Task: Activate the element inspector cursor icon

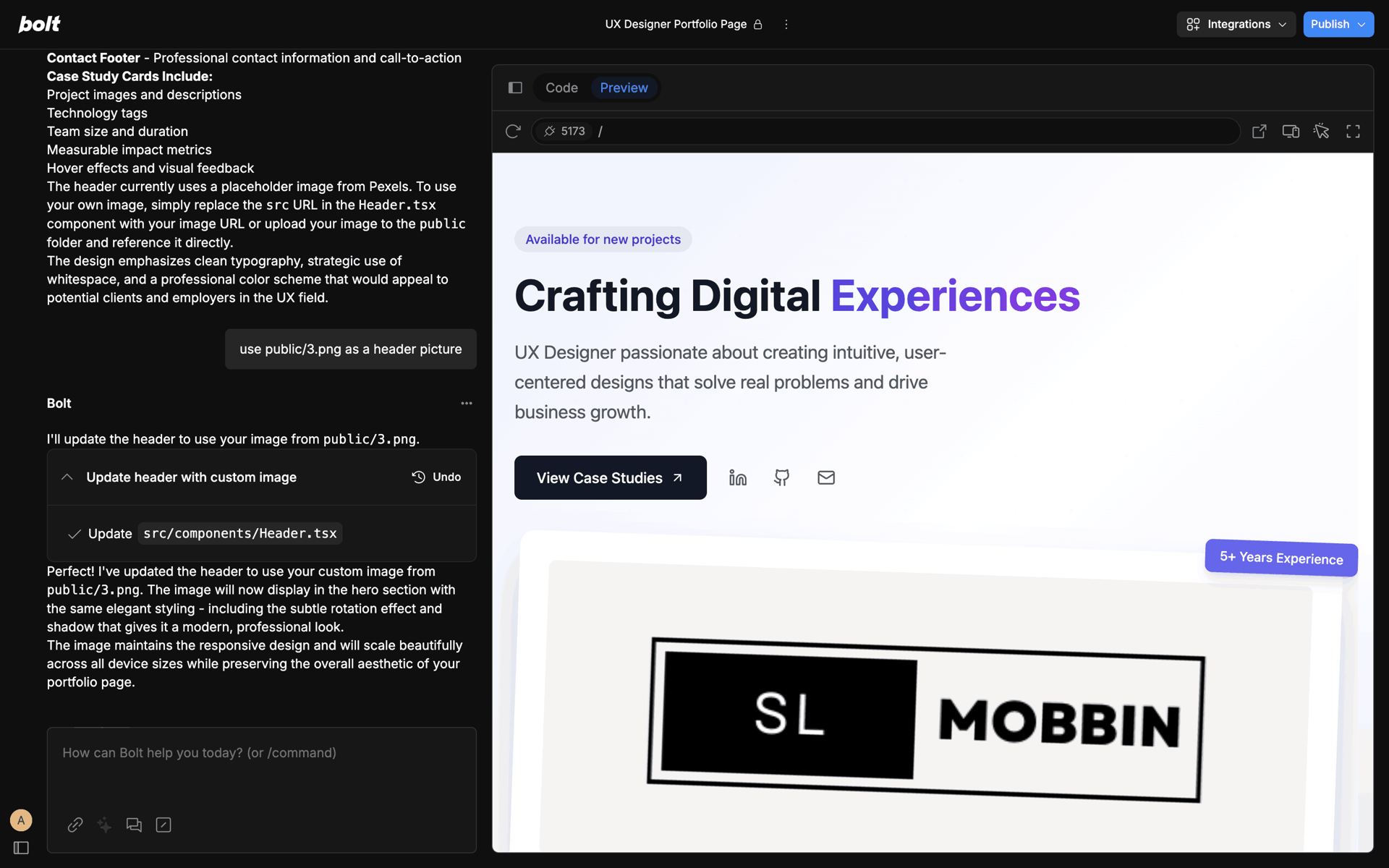Action: [1322, 131]
